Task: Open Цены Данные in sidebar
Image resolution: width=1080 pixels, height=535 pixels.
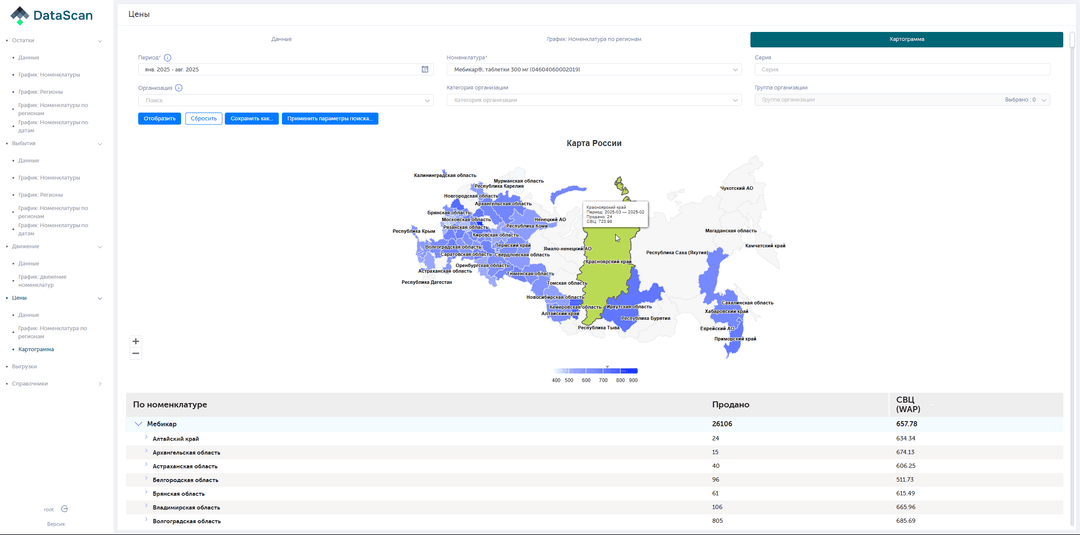Action: pyautogui.click(x=29, y=315)
